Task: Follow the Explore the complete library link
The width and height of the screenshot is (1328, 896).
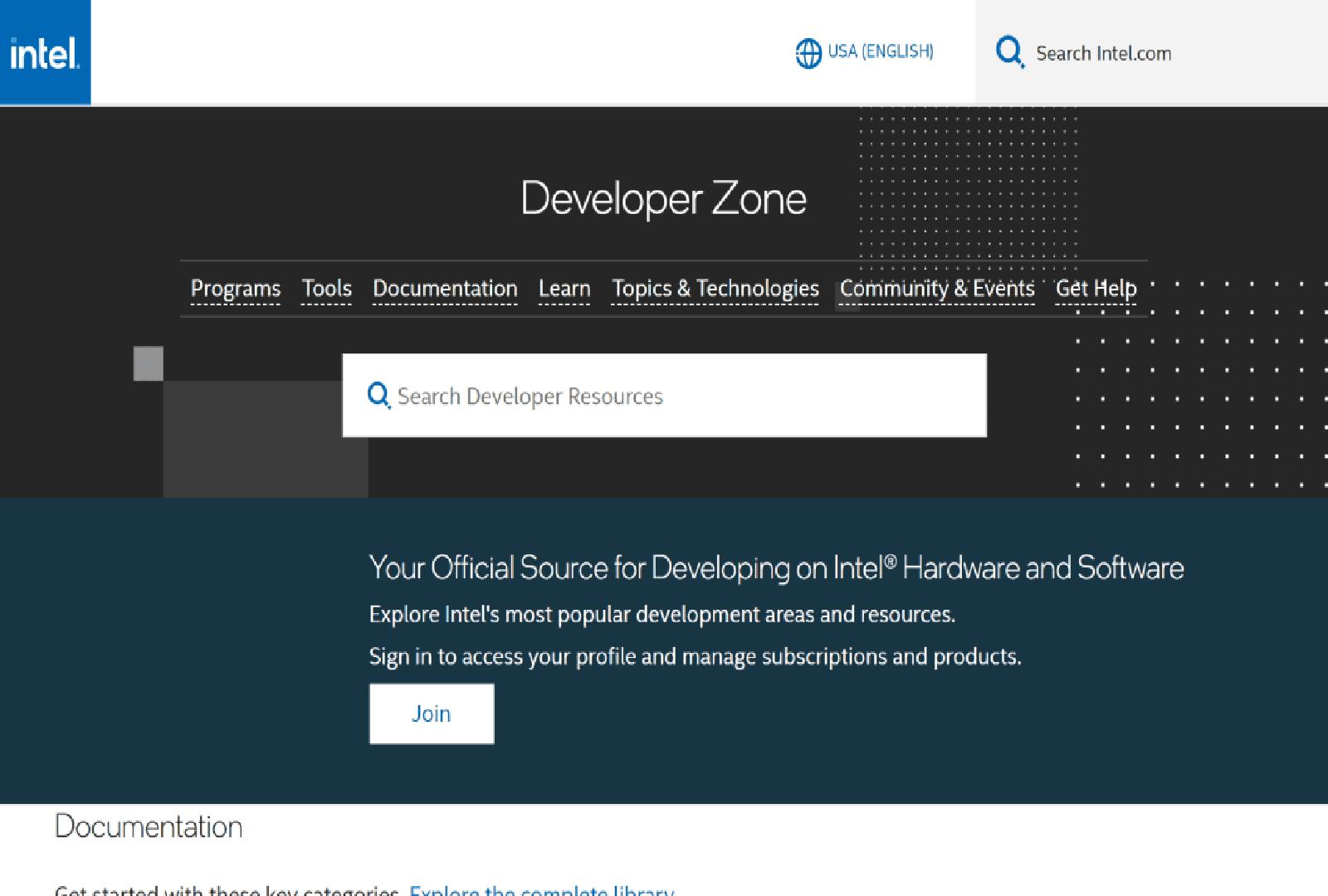Action: (x=541, y=890)
